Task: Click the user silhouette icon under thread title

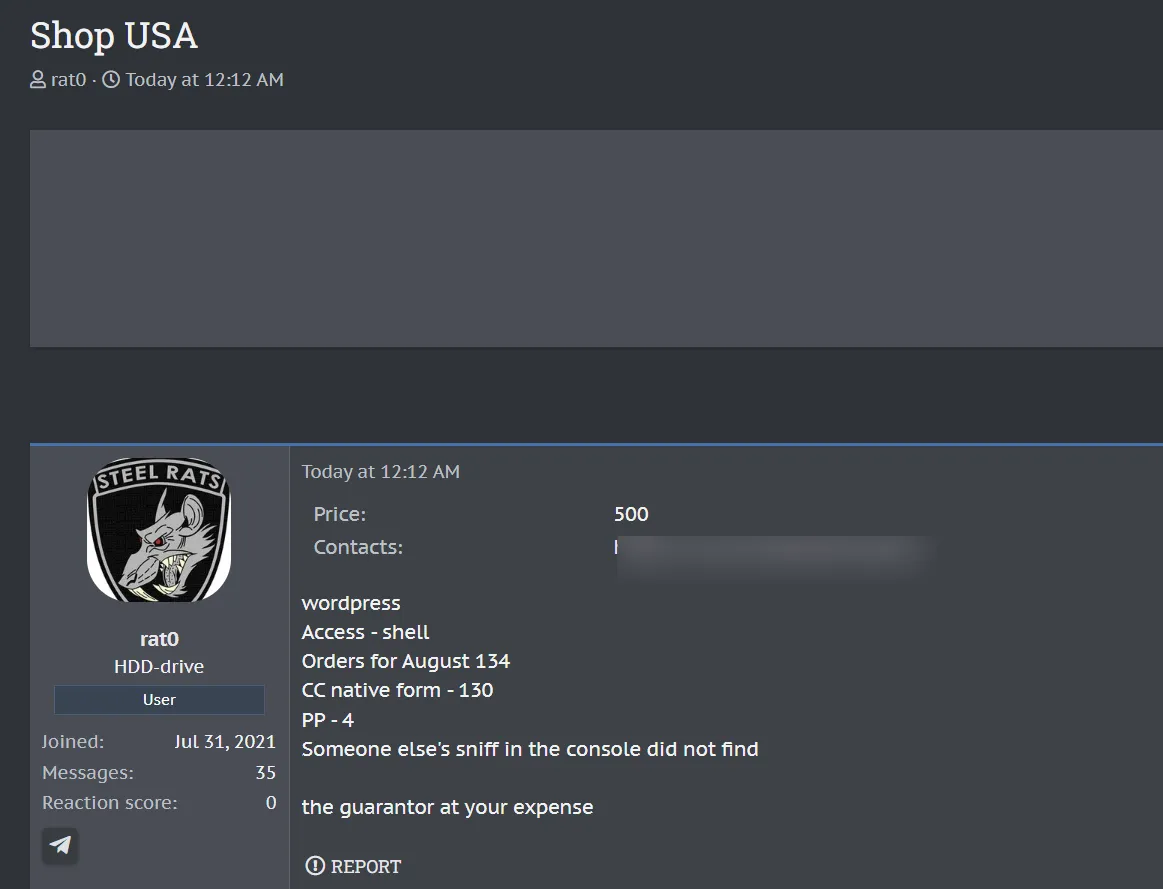Action: [x=38, y=80]
